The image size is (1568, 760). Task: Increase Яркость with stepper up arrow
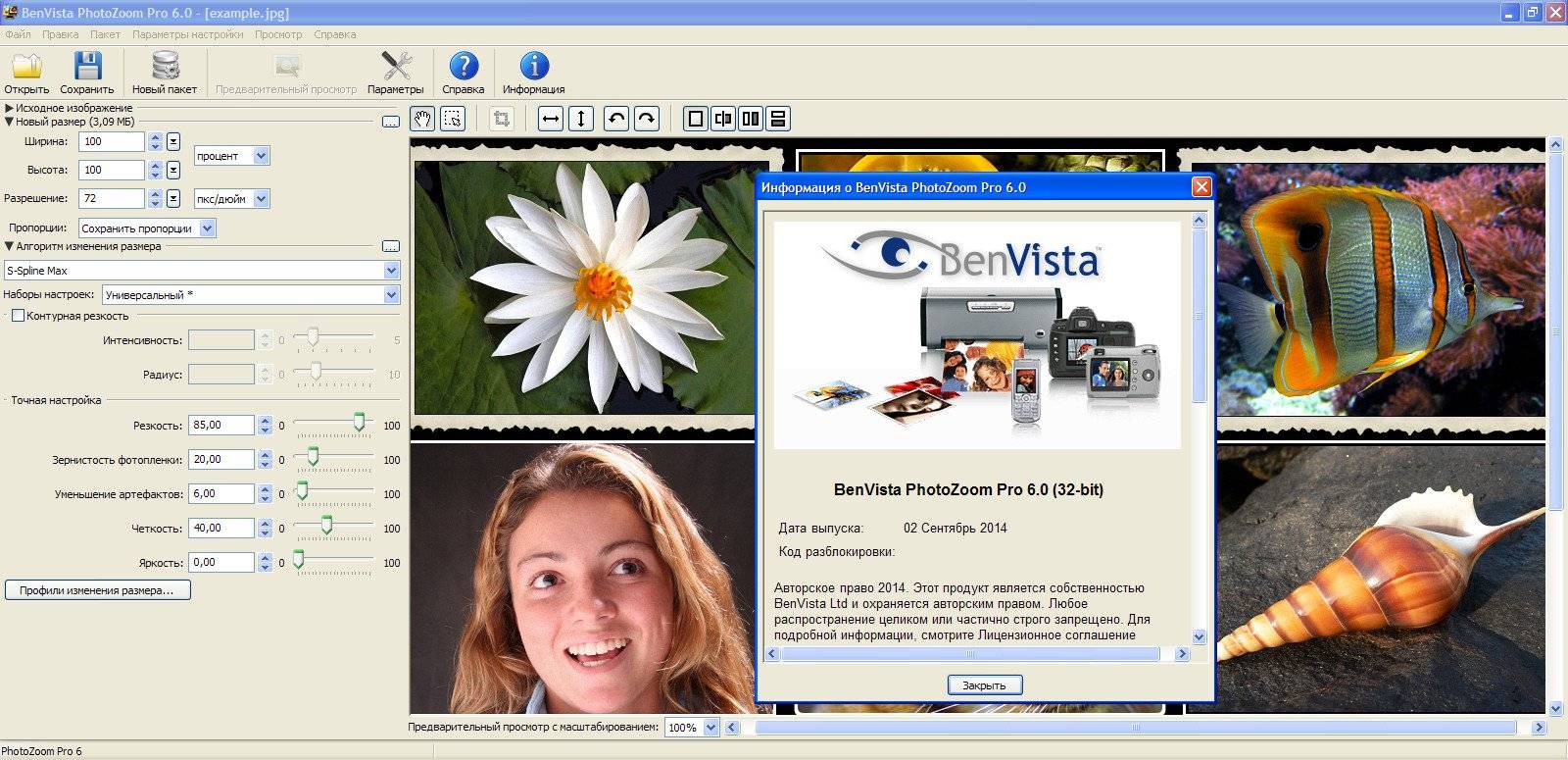coord(265,558)
